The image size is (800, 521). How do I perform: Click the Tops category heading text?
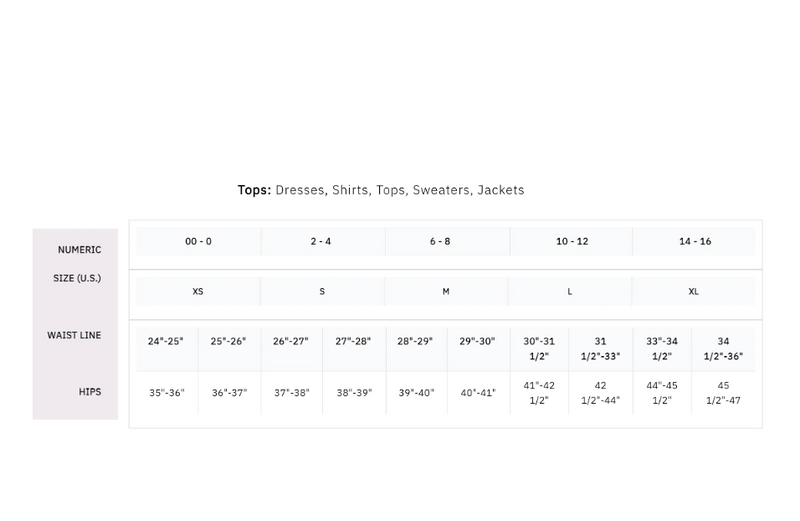tap(254, 190)
